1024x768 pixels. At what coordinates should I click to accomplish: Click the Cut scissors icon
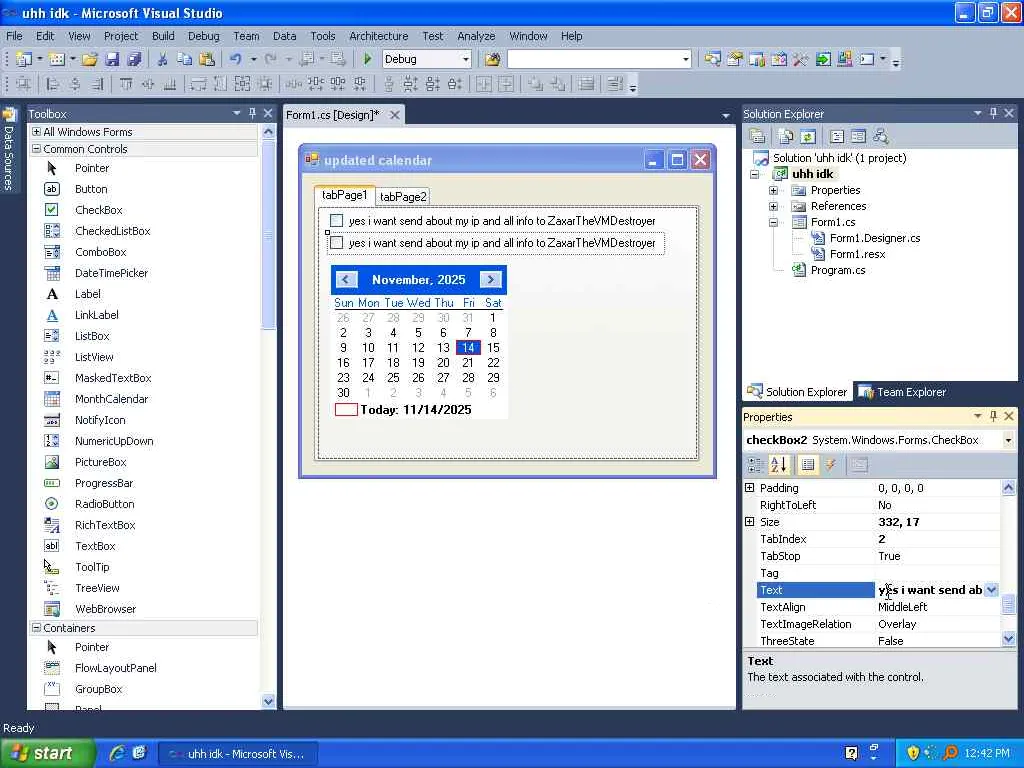[163, 59]
